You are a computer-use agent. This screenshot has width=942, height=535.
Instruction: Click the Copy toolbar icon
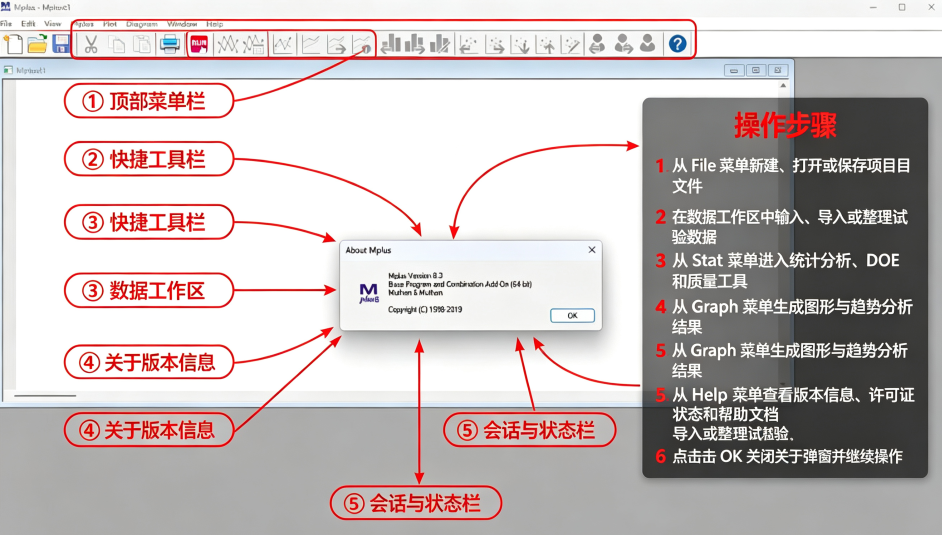pyautogui.click(x=117, y=44)
